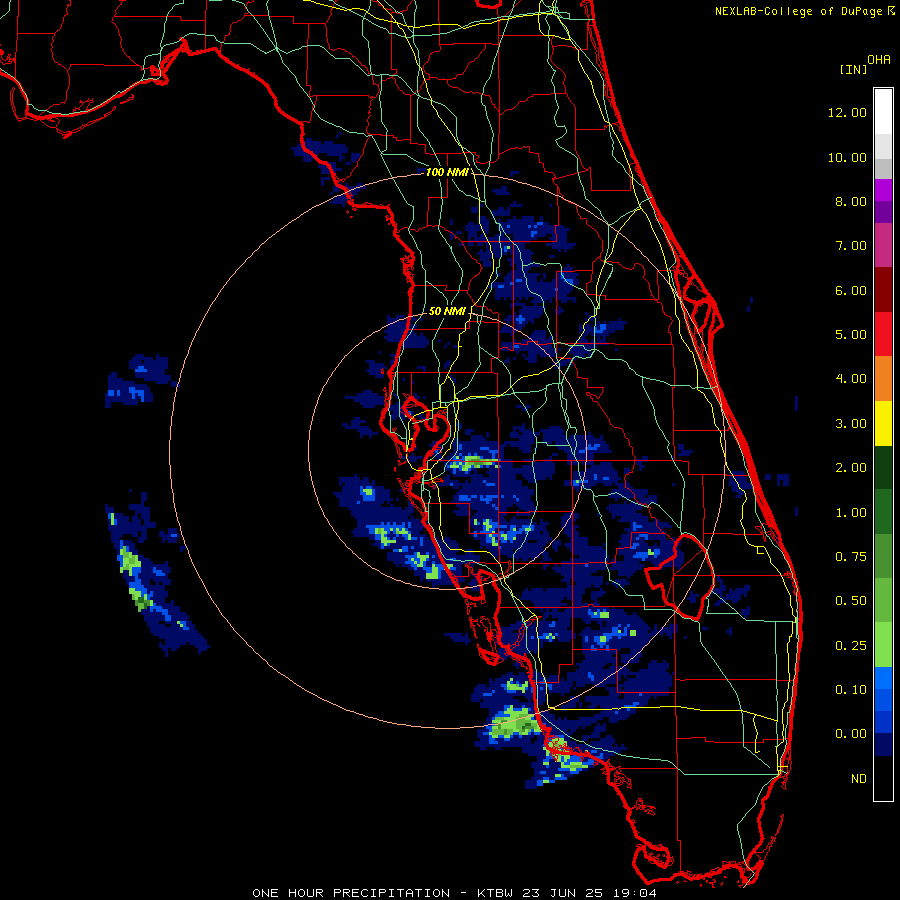
Task: Click the 3.00 legend value
Action: point(850,423)
